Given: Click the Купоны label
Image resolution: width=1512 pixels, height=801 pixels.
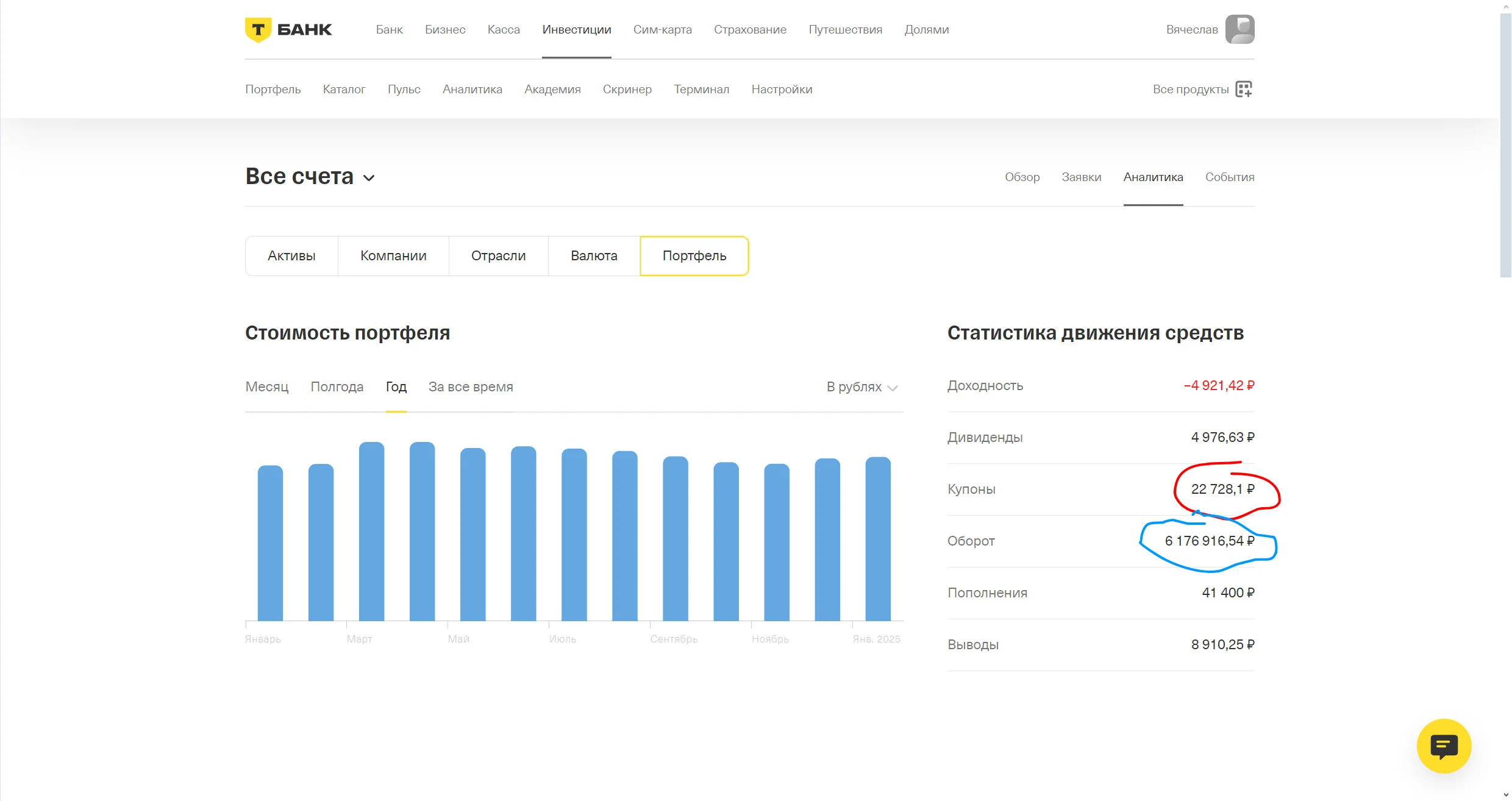Looking at the screenshot, I should [x=971, y=489].
